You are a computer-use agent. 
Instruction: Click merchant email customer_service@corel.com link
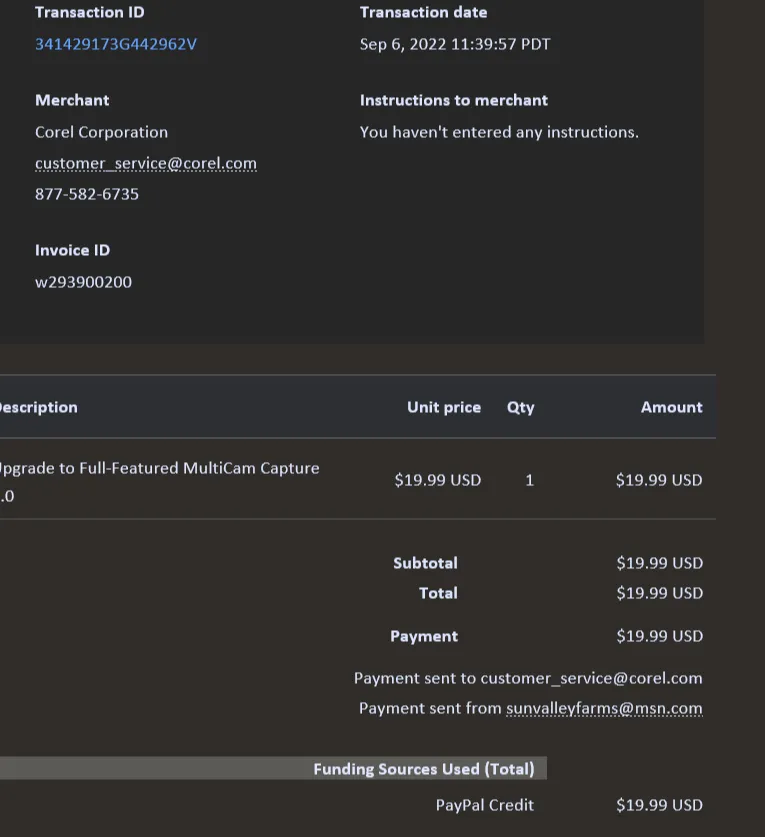coord(146,163)
